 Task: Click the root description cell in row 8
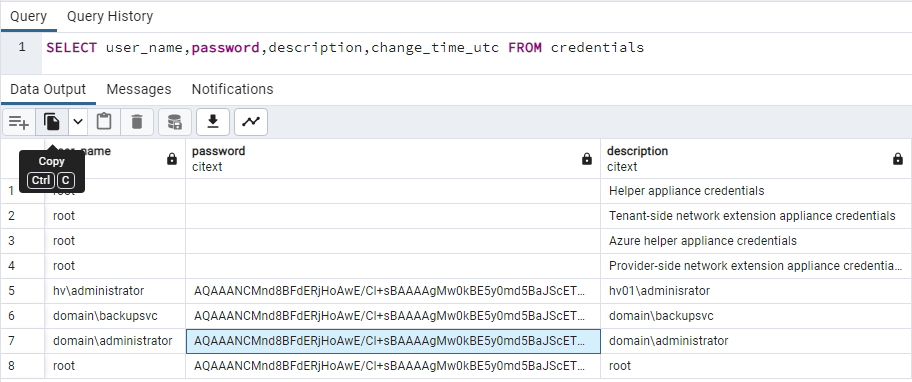coord(756,366)
